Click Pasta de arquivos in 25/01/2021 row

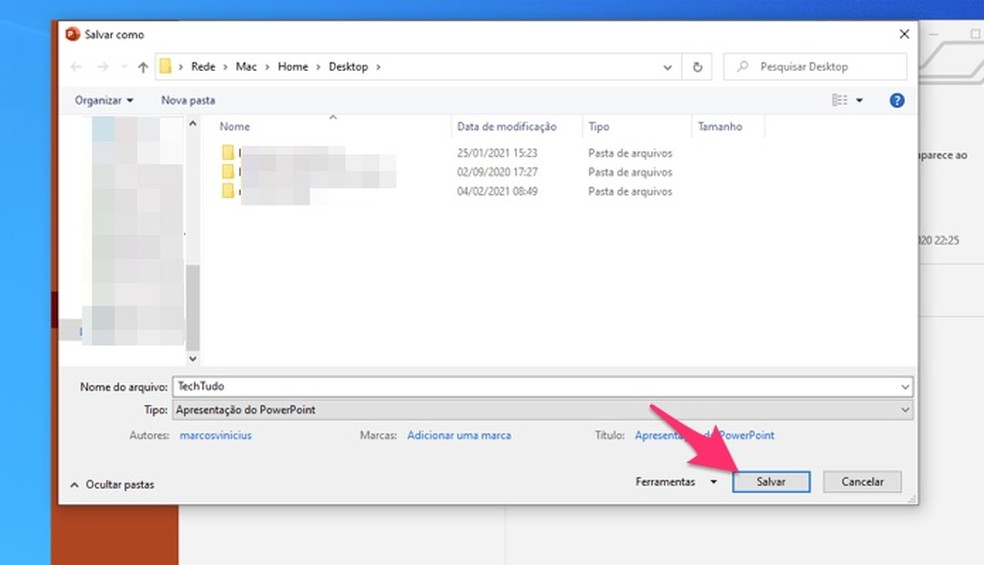click(x=630, y=153)
